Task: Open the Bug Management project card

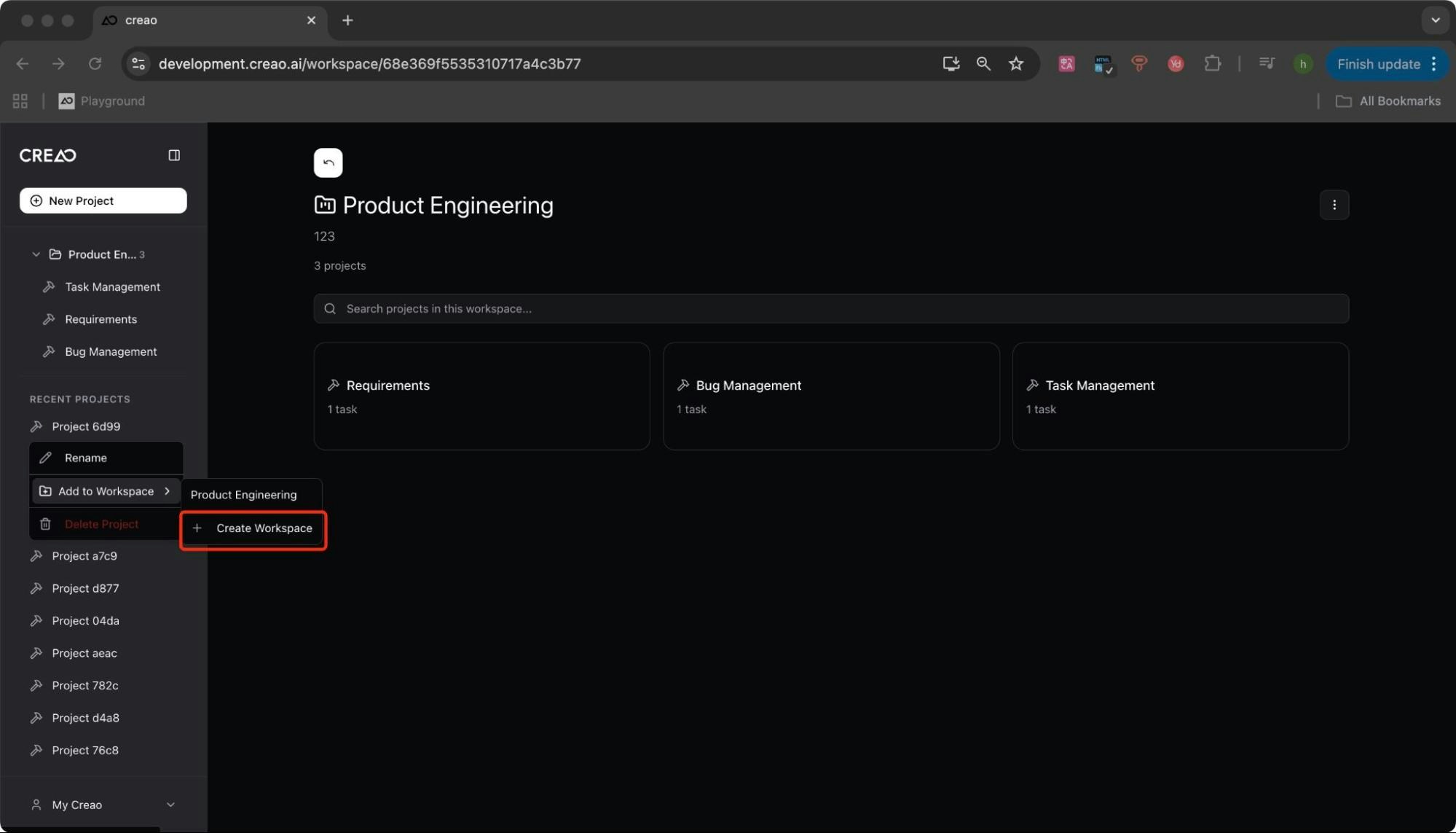Action: pyautogui.click(x=830, y=396)
